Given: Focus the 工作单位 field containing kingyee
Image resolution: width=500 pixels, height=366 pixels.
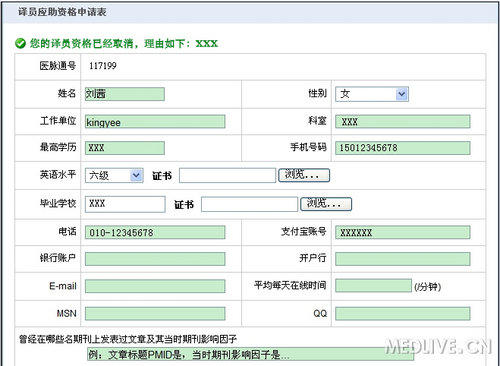Looking at the screenshot, I should point(155,121).
